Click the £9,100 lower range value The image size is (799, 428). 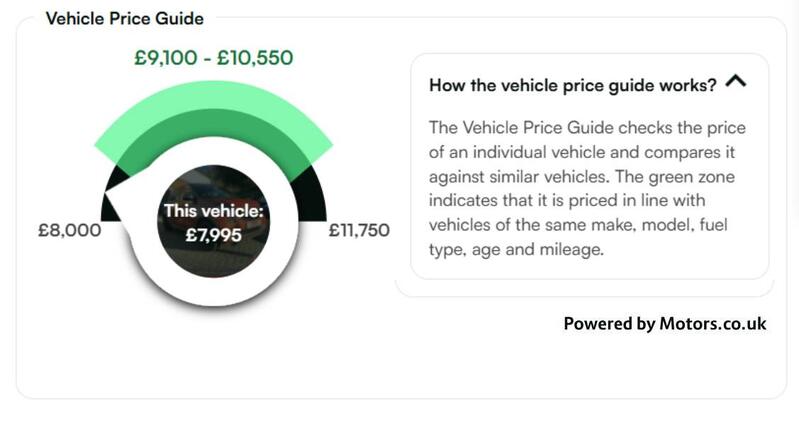[166, 58]
